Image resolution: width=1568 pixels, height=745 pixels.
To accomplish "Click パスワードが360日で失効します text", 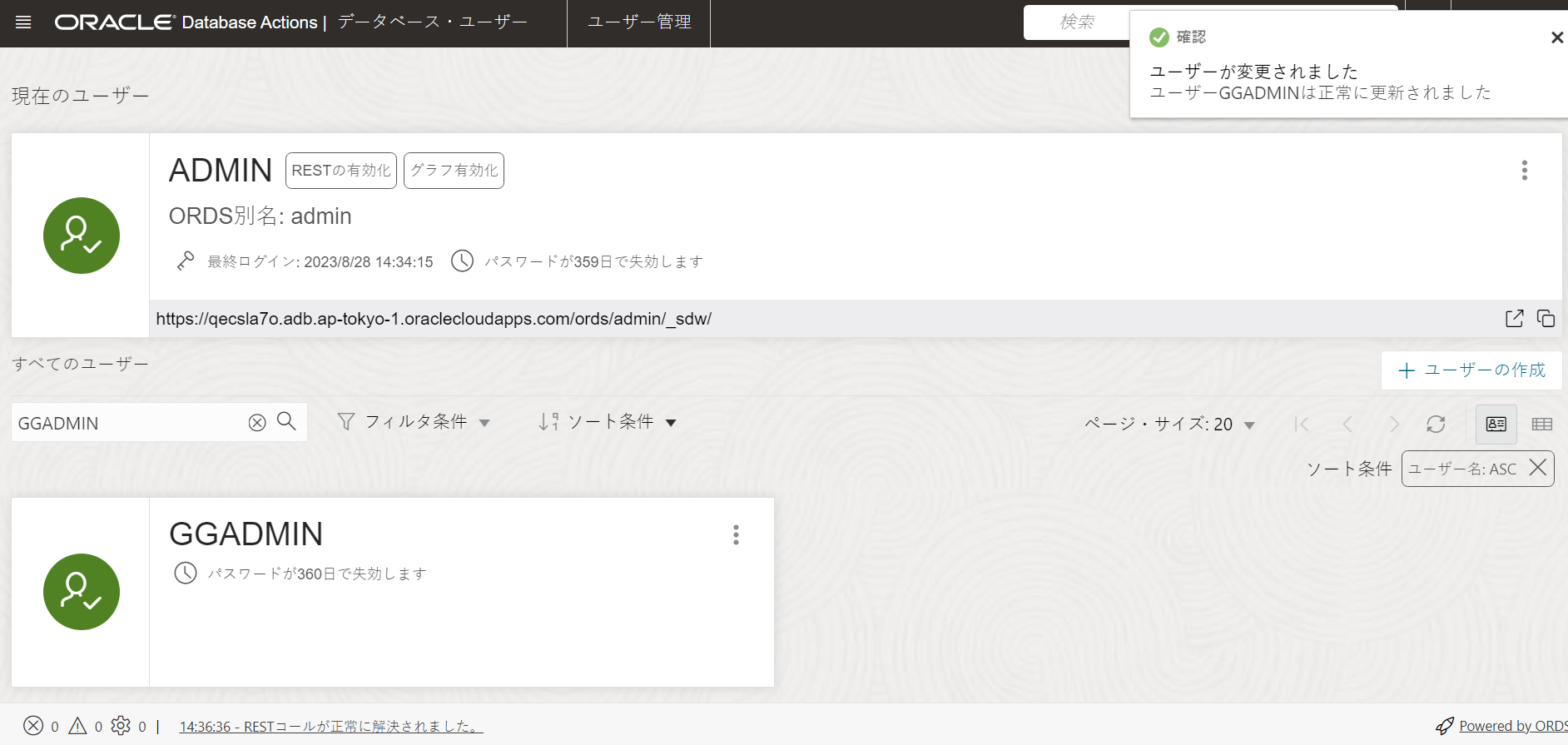I will click(317, 574).
